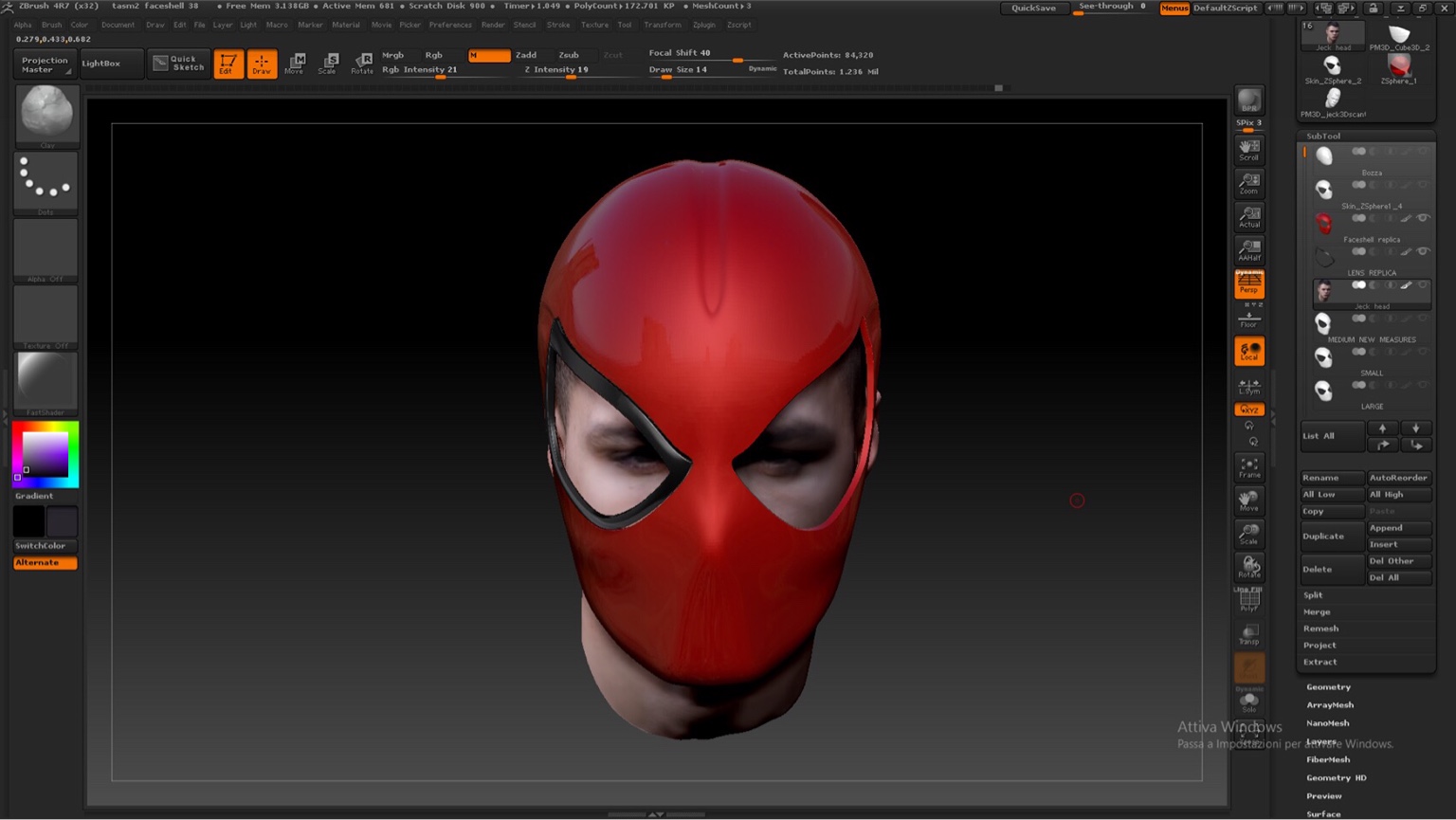Click QuickSave button
This screenshot has width=1456, height=820.
tap(1033, 8)
